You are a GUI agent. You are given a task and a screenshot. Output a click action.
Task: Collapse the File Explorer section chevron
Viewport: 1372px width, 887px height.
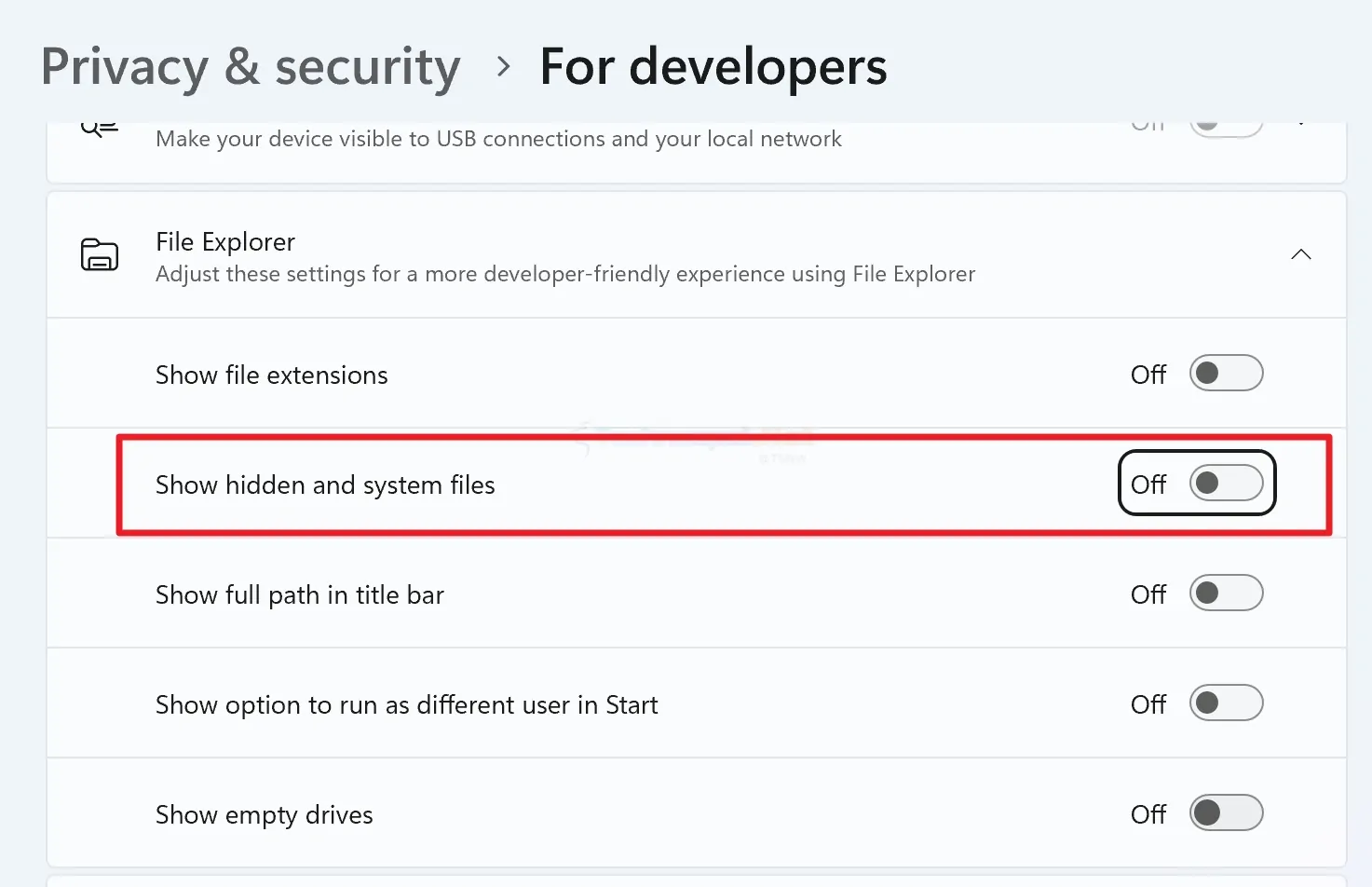pos(1301,254)
